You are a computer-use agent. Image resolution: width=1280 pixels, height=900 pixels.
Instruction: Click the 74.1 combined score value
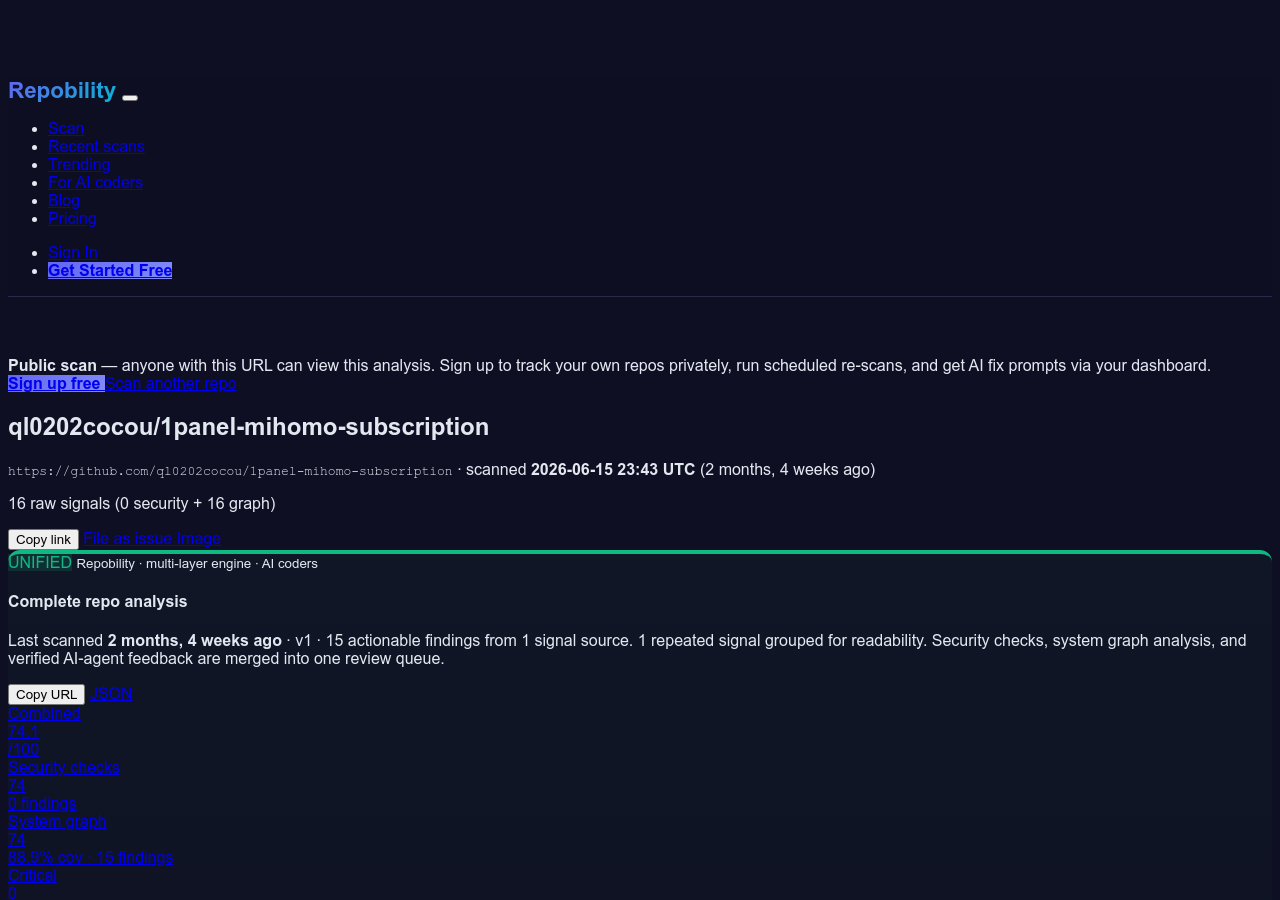click(23, 731)
